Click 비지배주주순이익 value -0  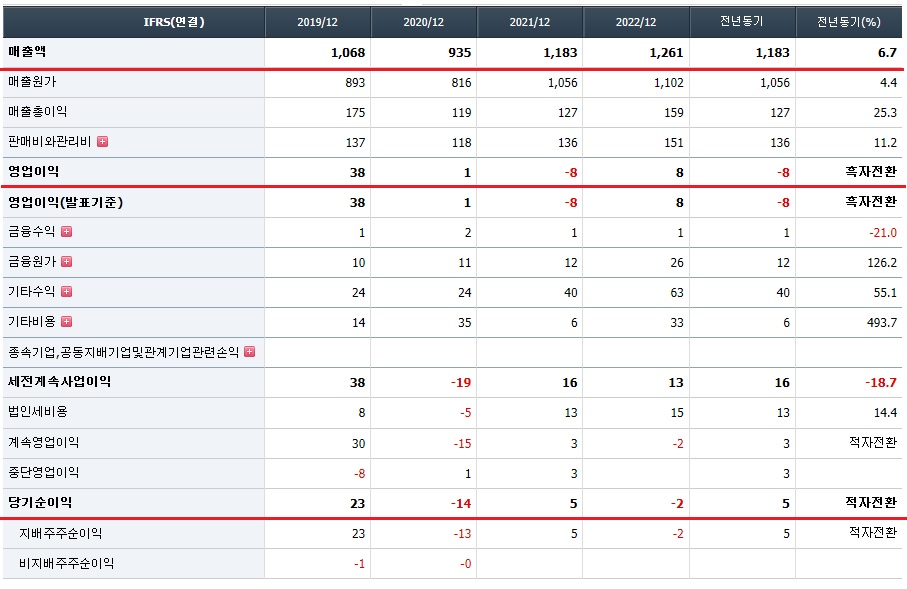[466, 564]
